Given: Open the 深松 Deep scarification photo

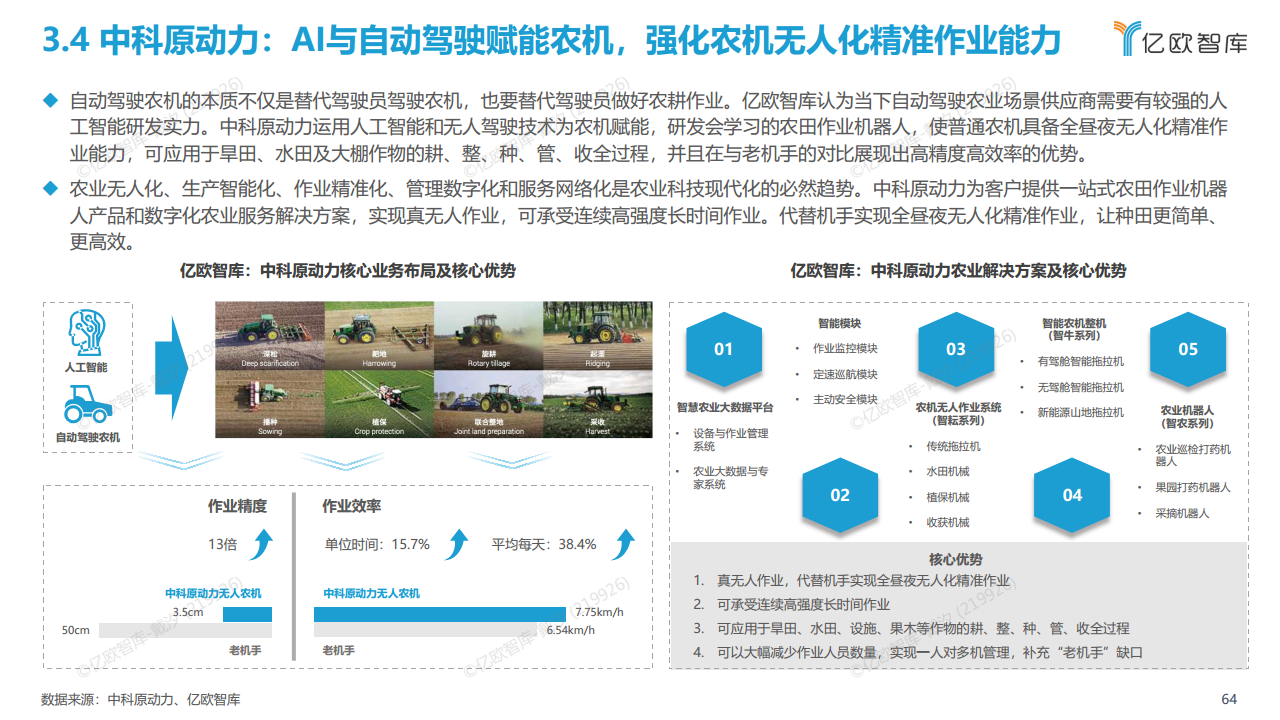Looking at the screenshot, I should coord(270,336).
